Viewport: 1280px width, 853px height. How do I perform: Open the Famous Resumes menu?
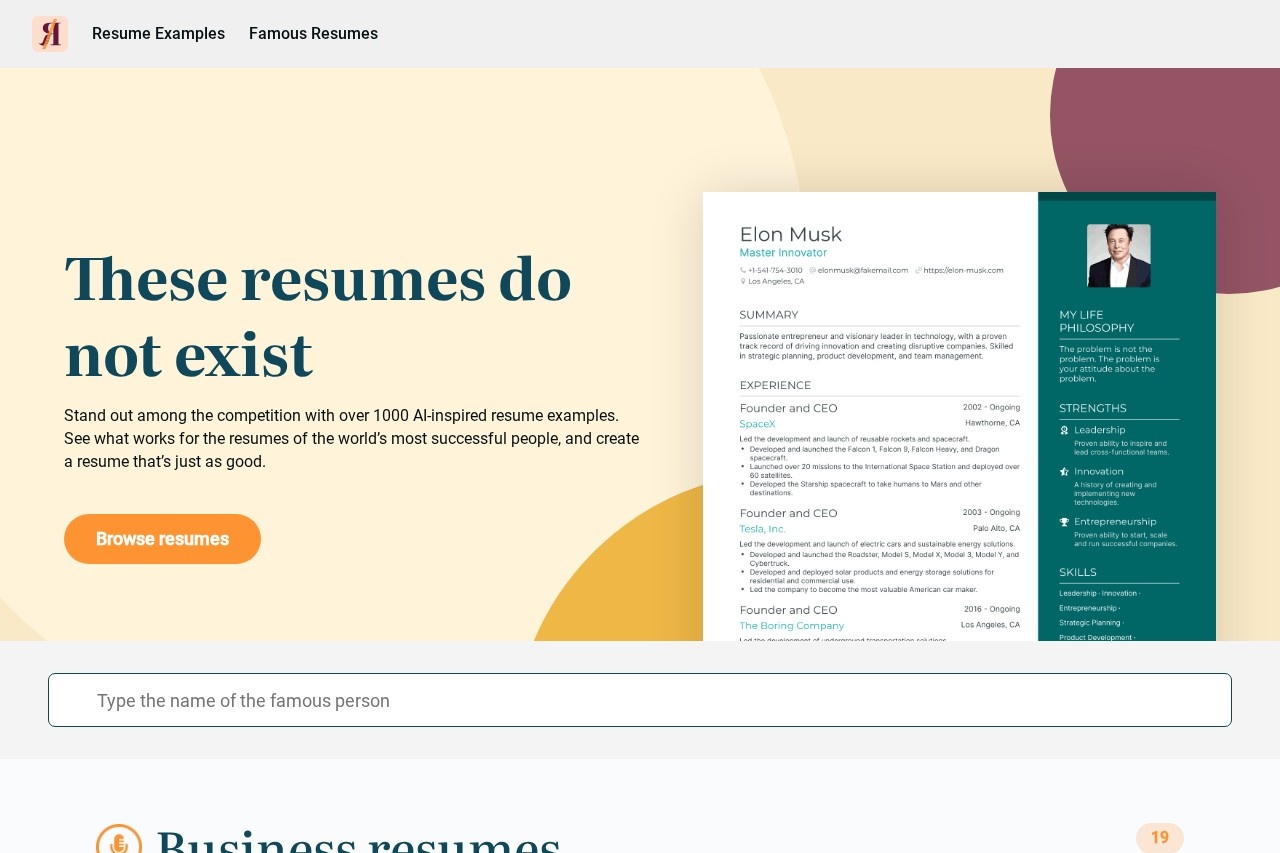coord(313,33)
